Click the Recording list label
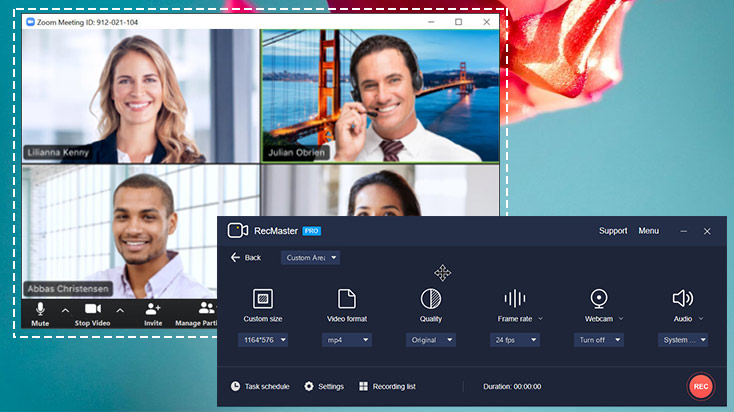 [x=394, y=386]
